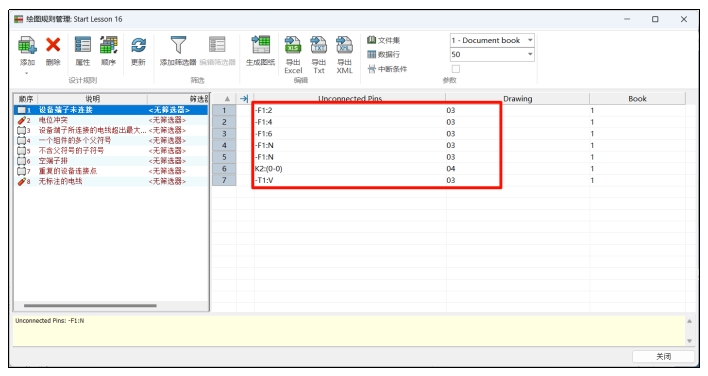Click the message pane scroll-up arrow
Viewport: 708px width, 376px height.
pyautogui.click(x=689, y=321)
